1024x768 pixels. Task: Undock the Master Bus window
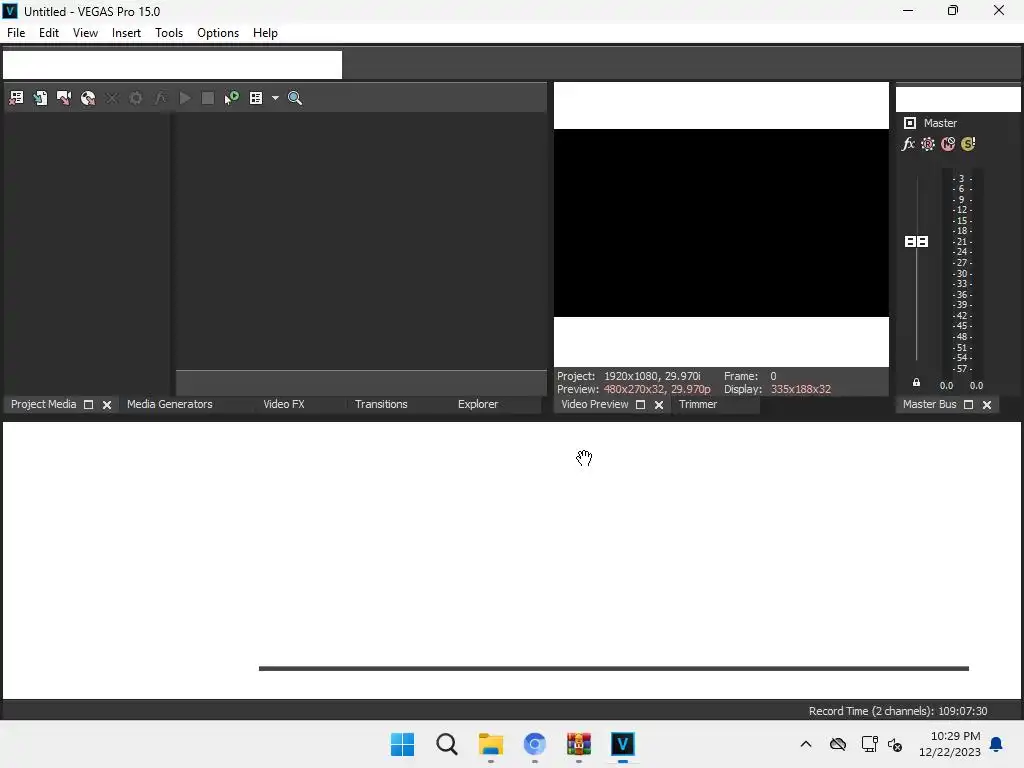[968, 405]
